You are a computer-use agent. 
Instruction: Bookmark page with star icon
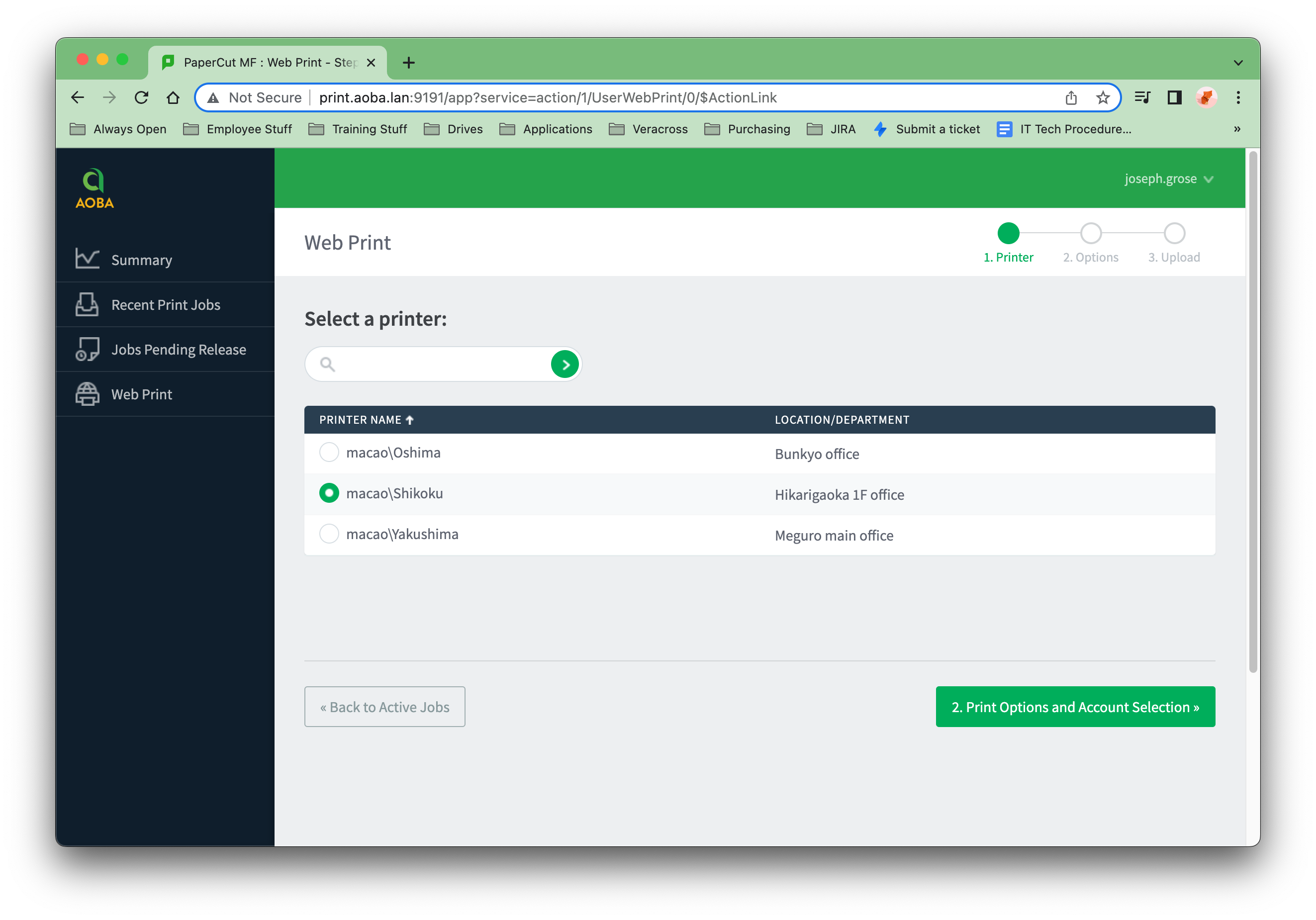point(1103,98)
